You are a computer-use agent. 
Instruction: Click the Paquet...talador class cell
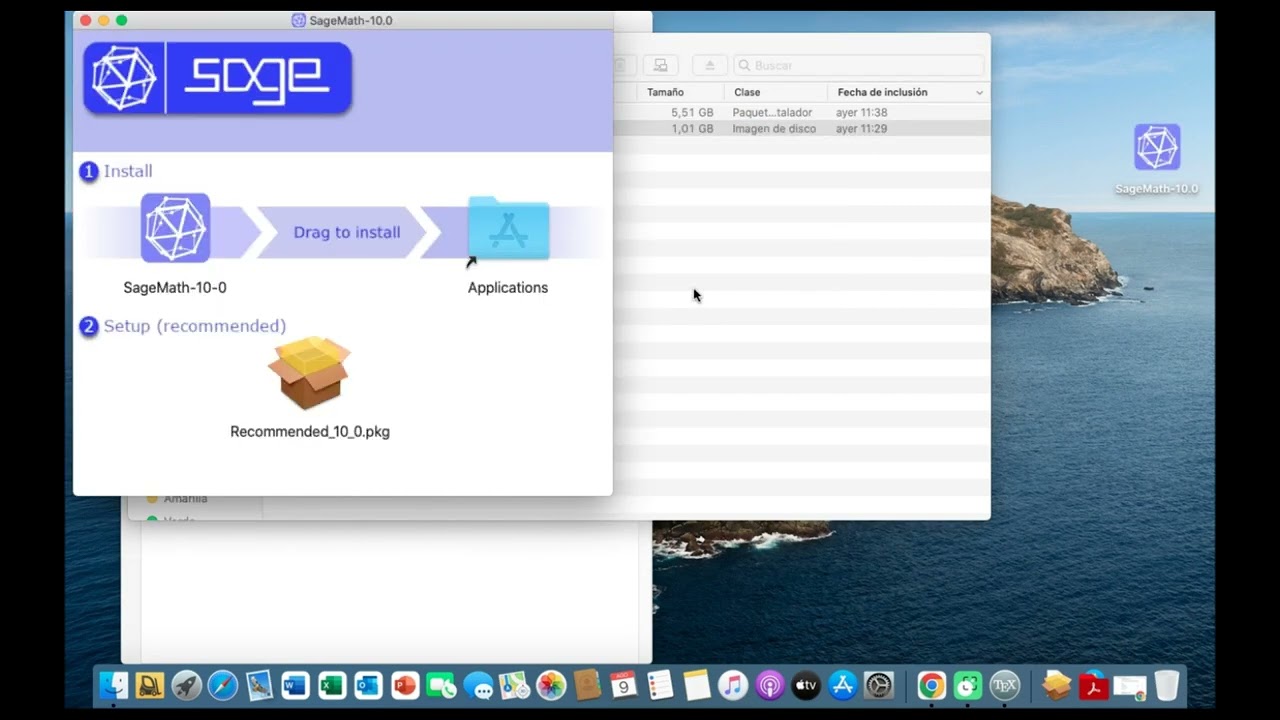pyautogui.click(x=772, y=113)
